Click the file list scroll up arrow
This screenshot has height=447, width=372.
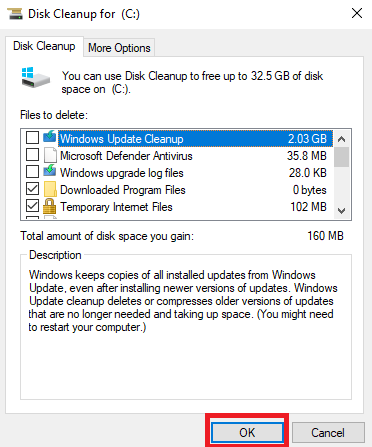tap(342, 139)
